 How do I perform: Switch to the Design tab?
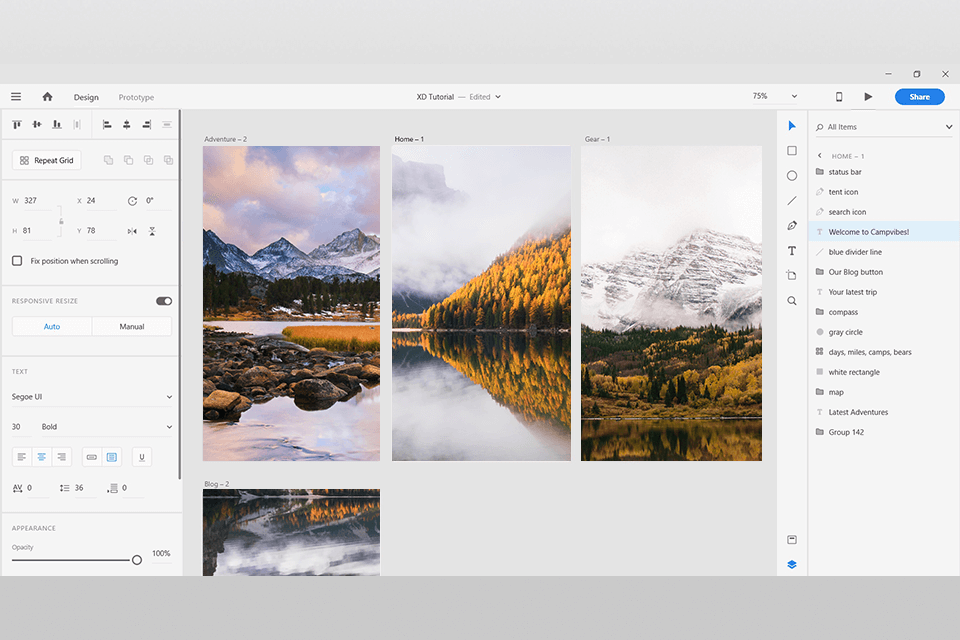pyautogui.click(x=86, y=97)
